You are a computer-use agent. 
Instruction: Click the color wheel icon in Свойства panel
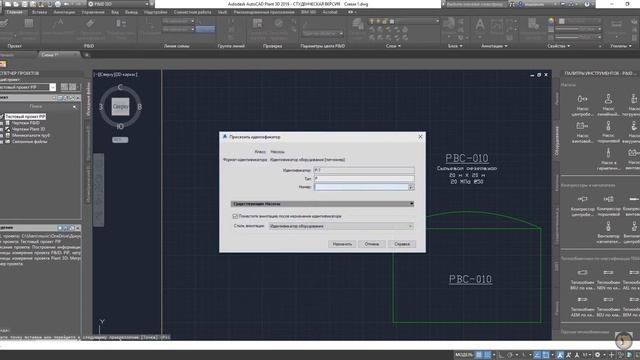(551, 21)
